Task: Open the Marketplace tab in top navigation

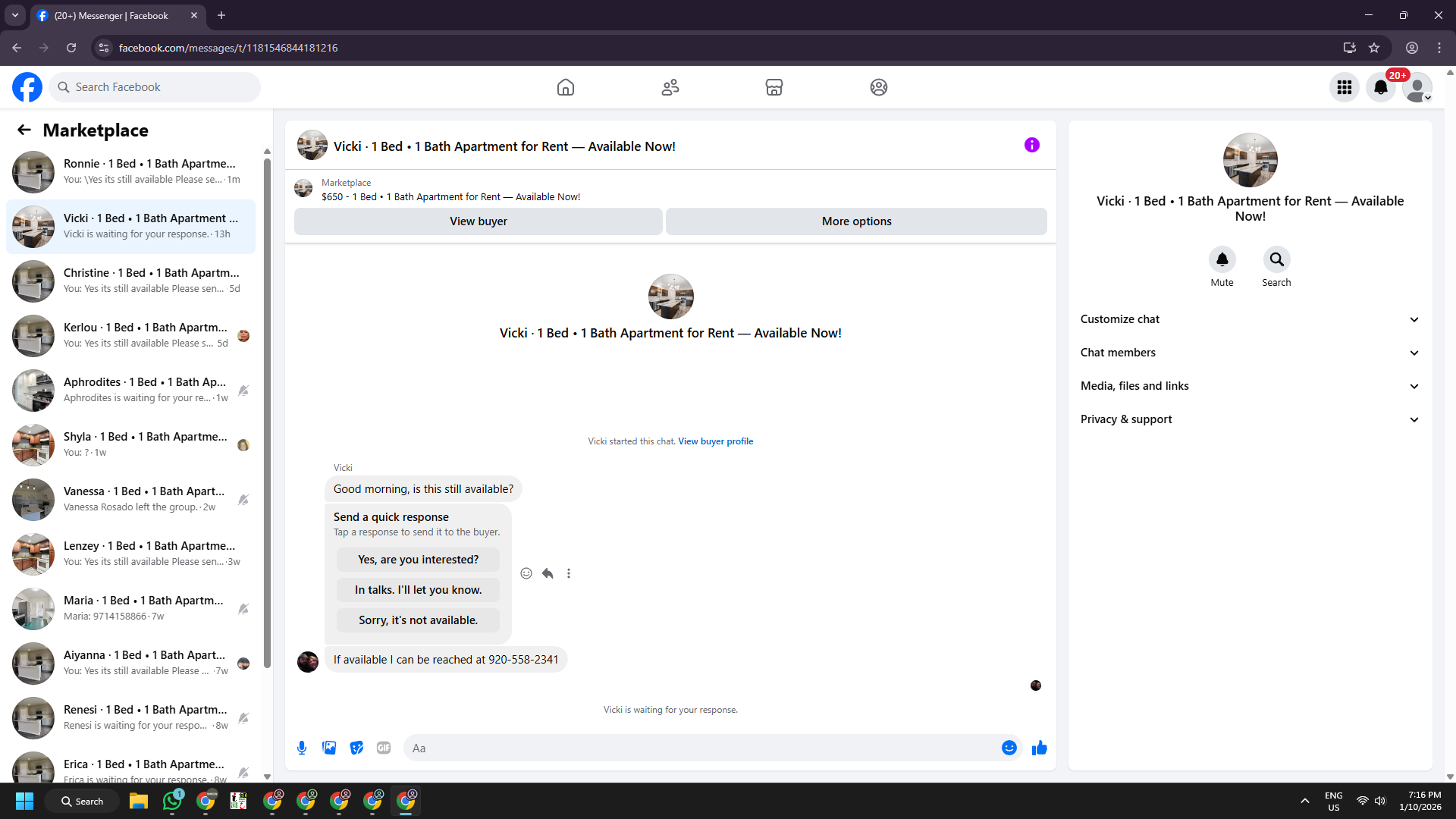Action: (x=773, y=87)
